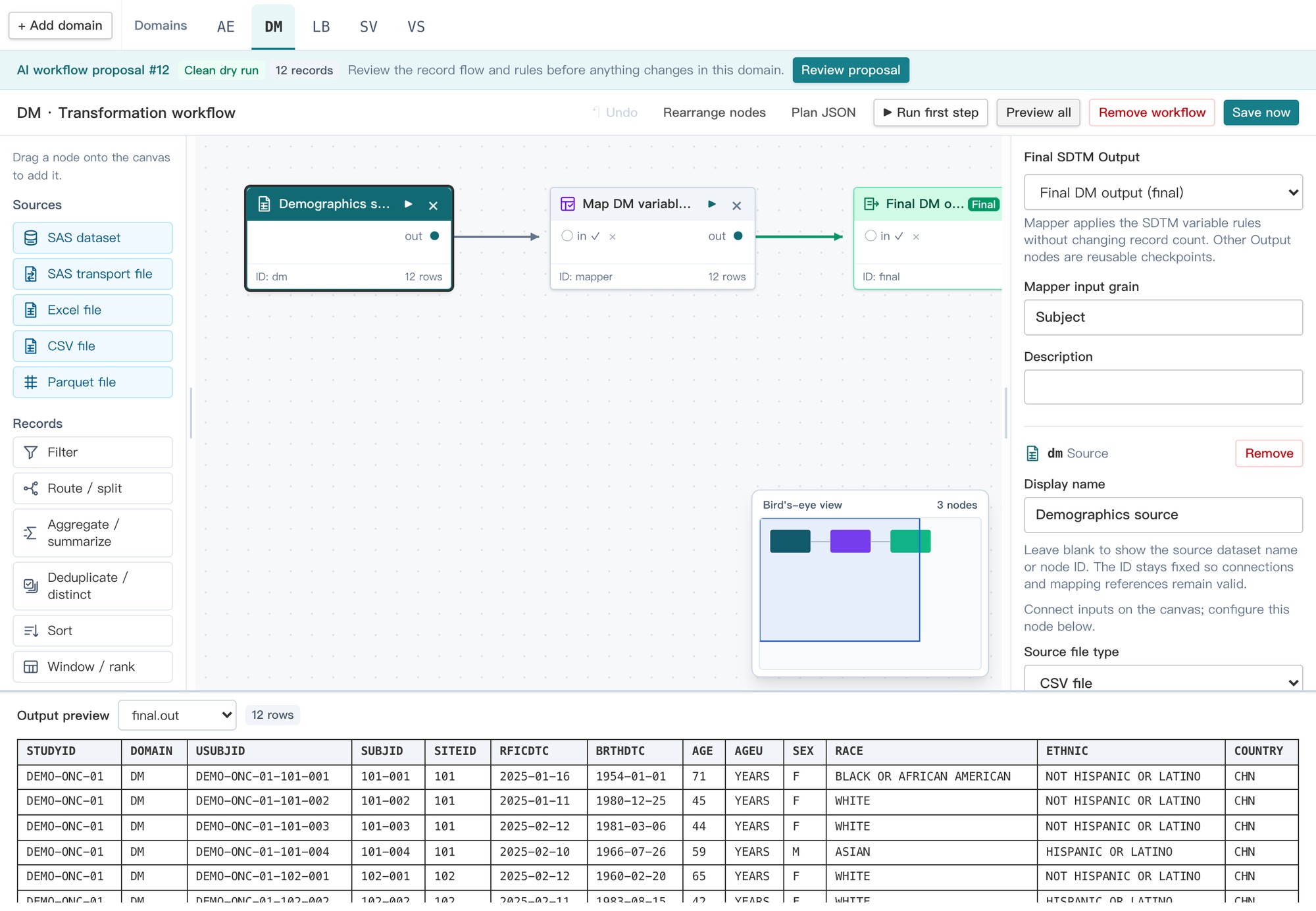Click Rearrange nodes
The image size is (1316, 911).
pos(715,113)
